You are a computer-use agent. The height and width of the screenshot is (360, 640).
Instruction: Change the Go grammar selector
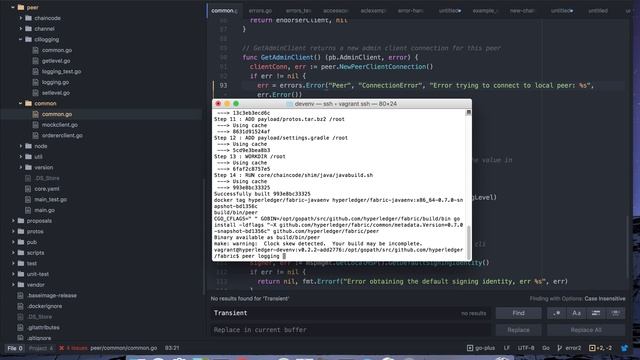546,348
